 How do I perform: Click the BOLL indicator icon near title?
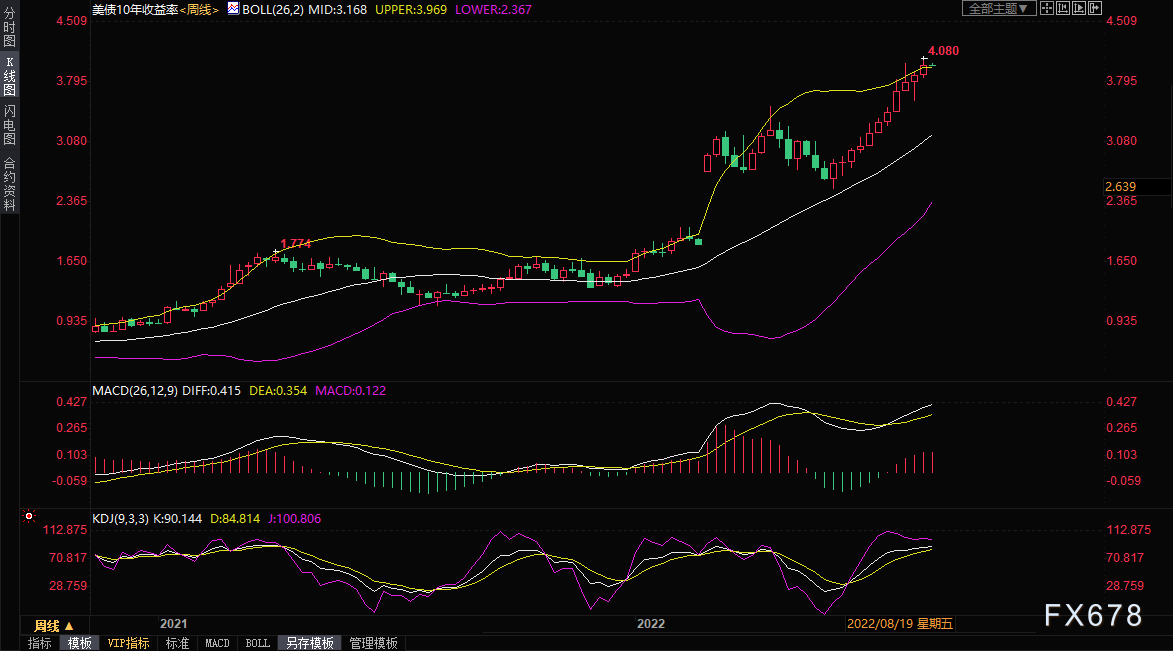coord(233,8)
